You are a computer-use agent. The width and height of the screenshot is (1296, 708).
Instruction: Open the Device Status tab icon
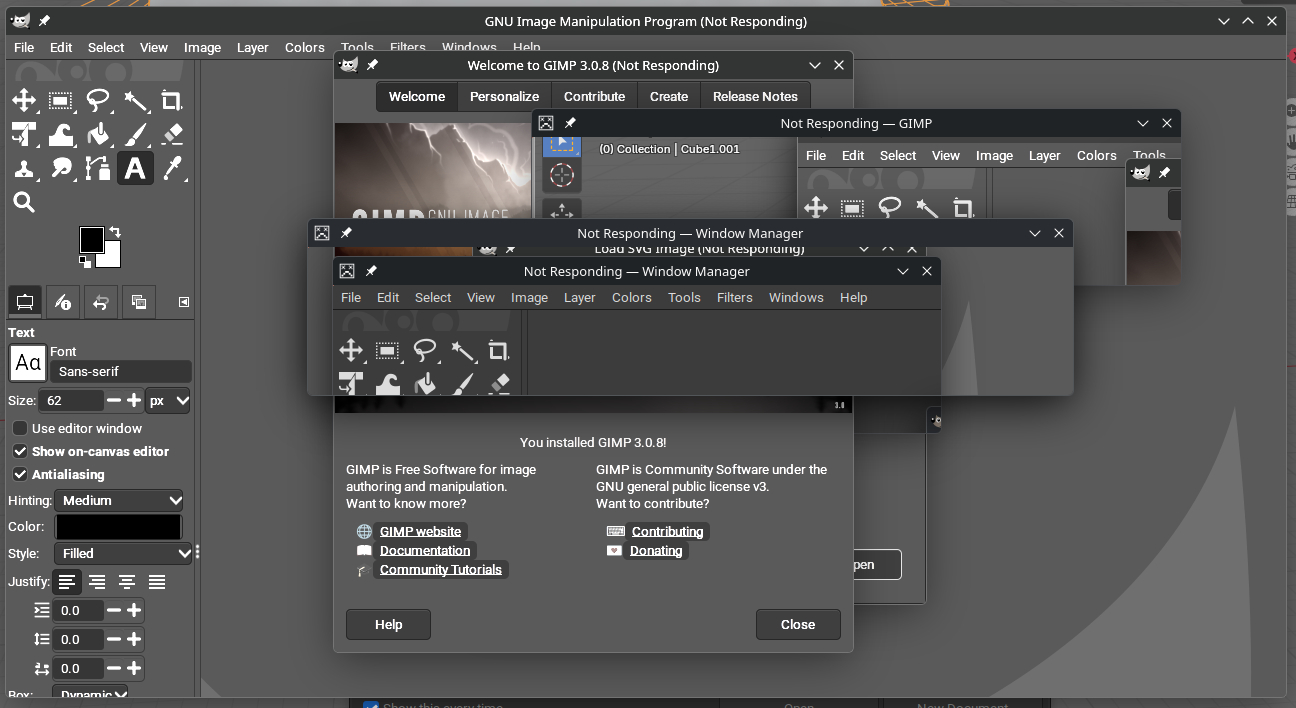pyautogui.click(x=63, y=302)
